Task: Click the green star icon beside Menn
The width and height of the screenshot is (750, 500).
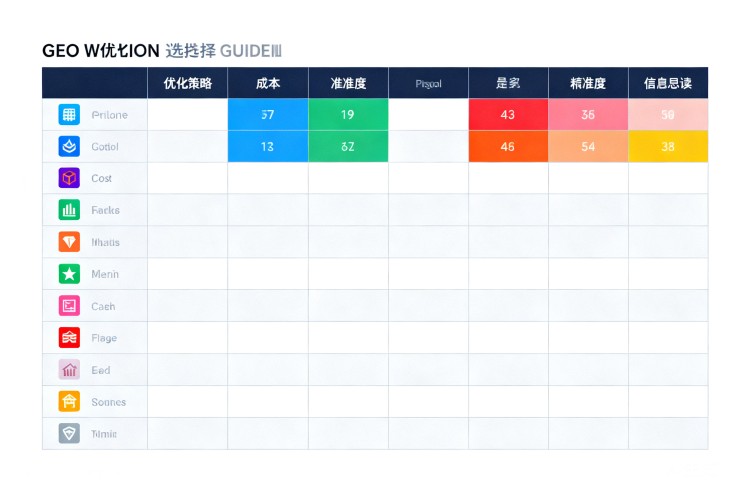Action: pos(69,274)
